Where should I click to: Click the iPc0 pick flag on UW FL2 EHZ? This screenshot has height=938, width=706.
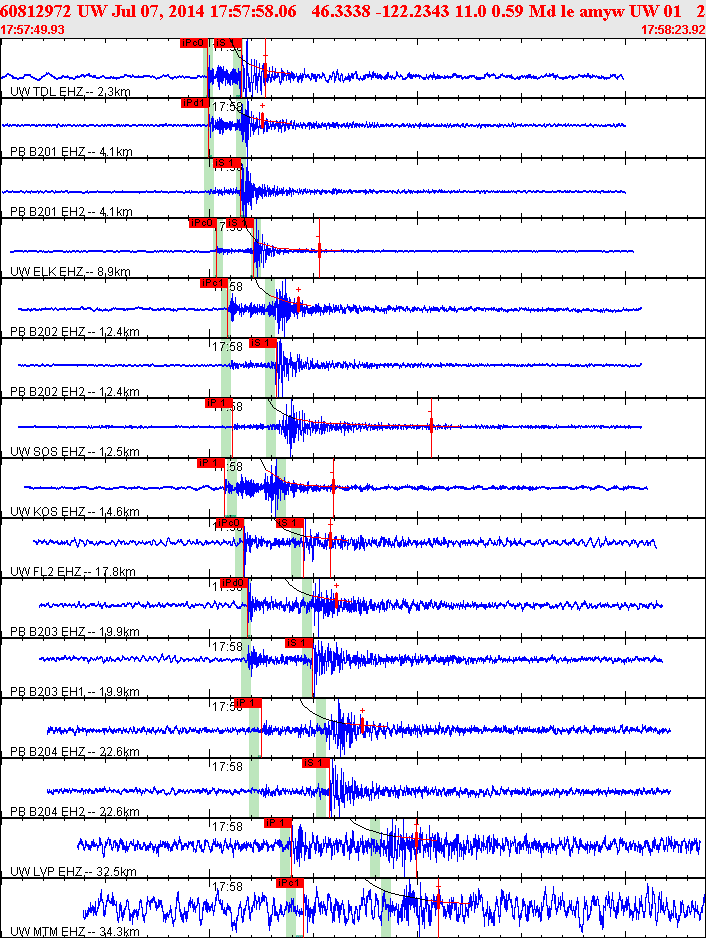coord(229,523)
